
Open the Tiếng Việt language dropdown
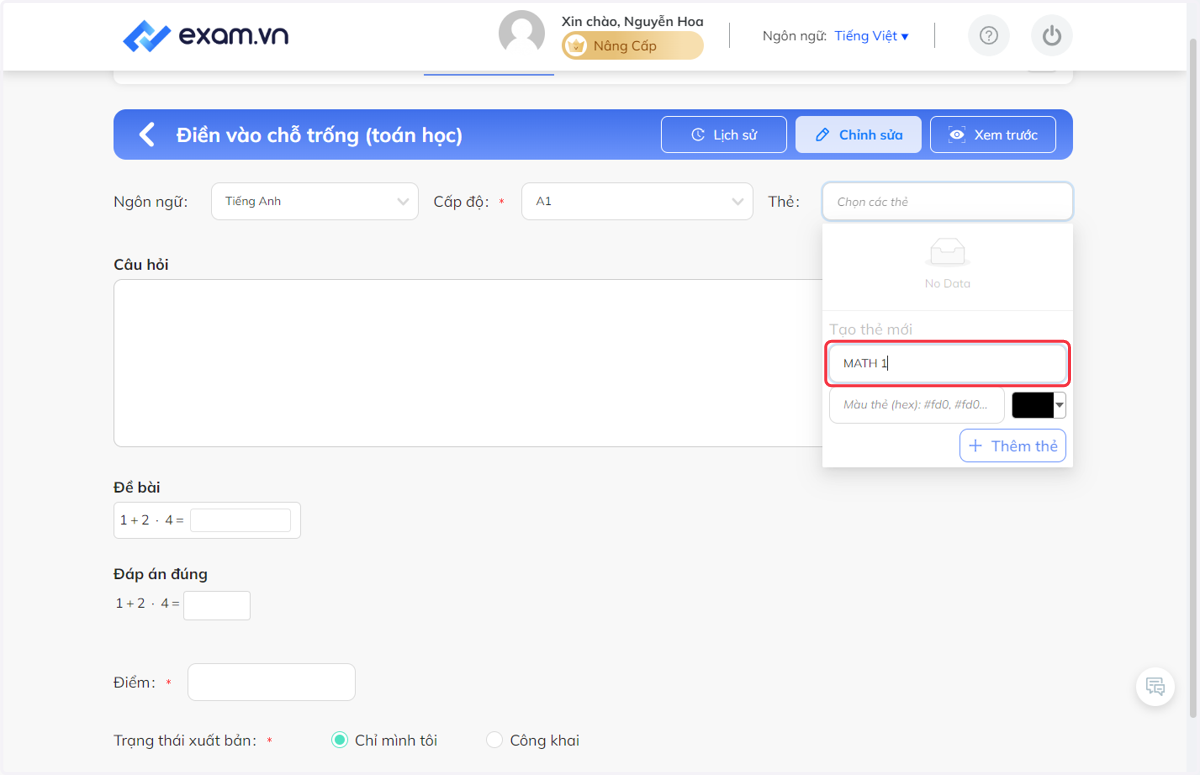coord(871,36)
